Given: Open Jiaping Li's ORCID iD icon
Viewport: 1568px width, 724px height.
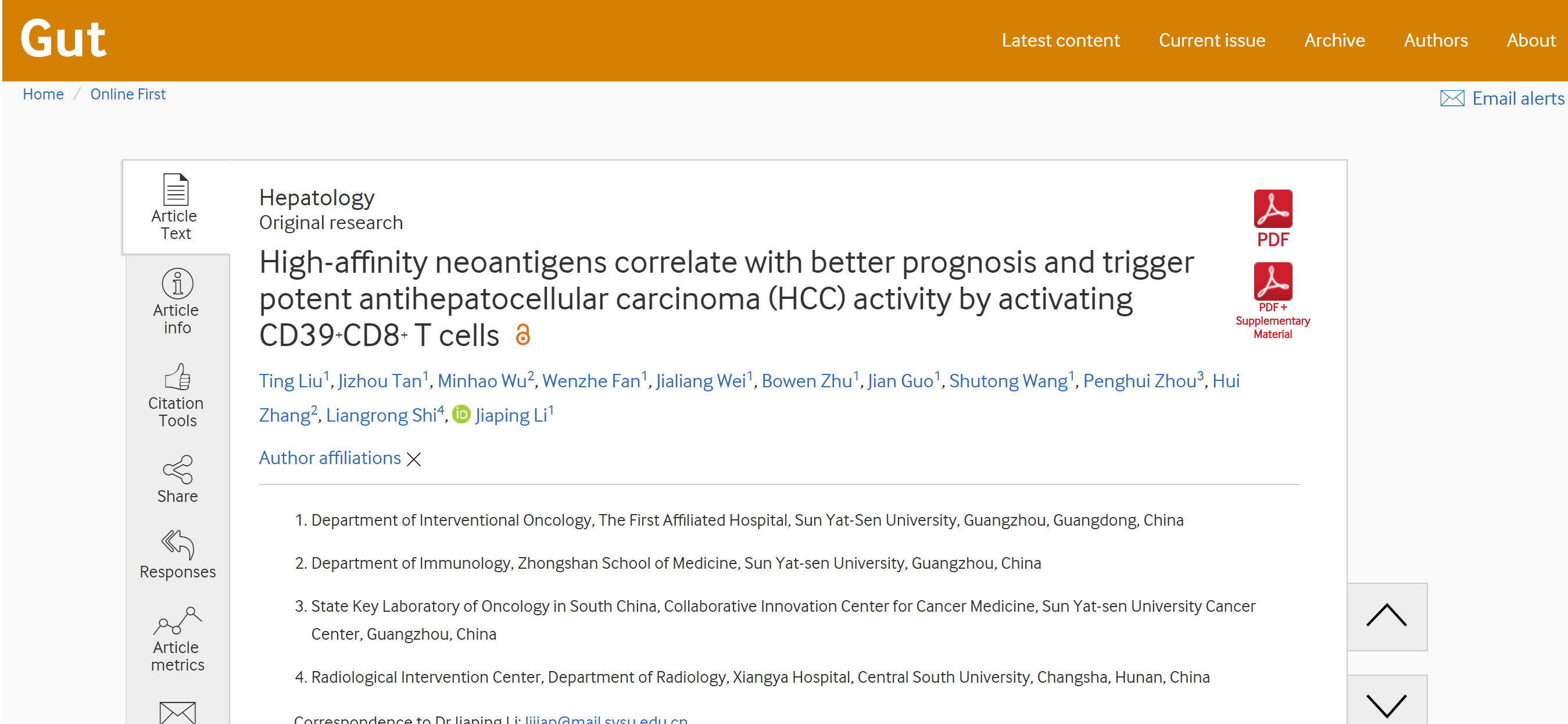Looking at the screenshot, I should pyautogui.click(x=461, y=414).
